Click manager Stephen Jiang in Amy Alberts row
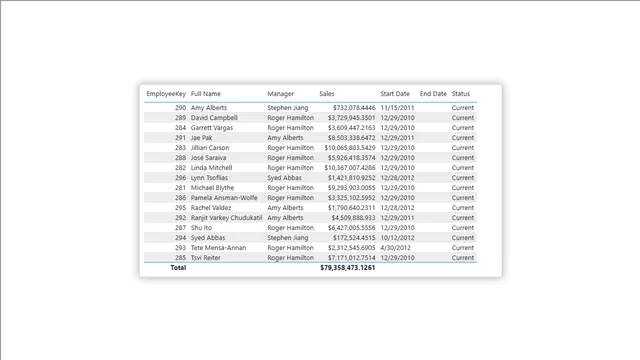The image size is (640, 360). 288,108
